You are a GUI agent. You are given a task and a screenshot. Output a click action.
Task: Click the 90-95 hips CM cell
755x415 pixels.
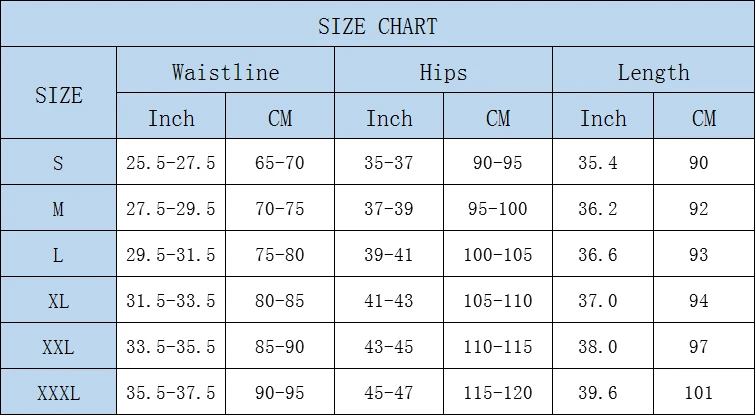[x=498, y=162]
